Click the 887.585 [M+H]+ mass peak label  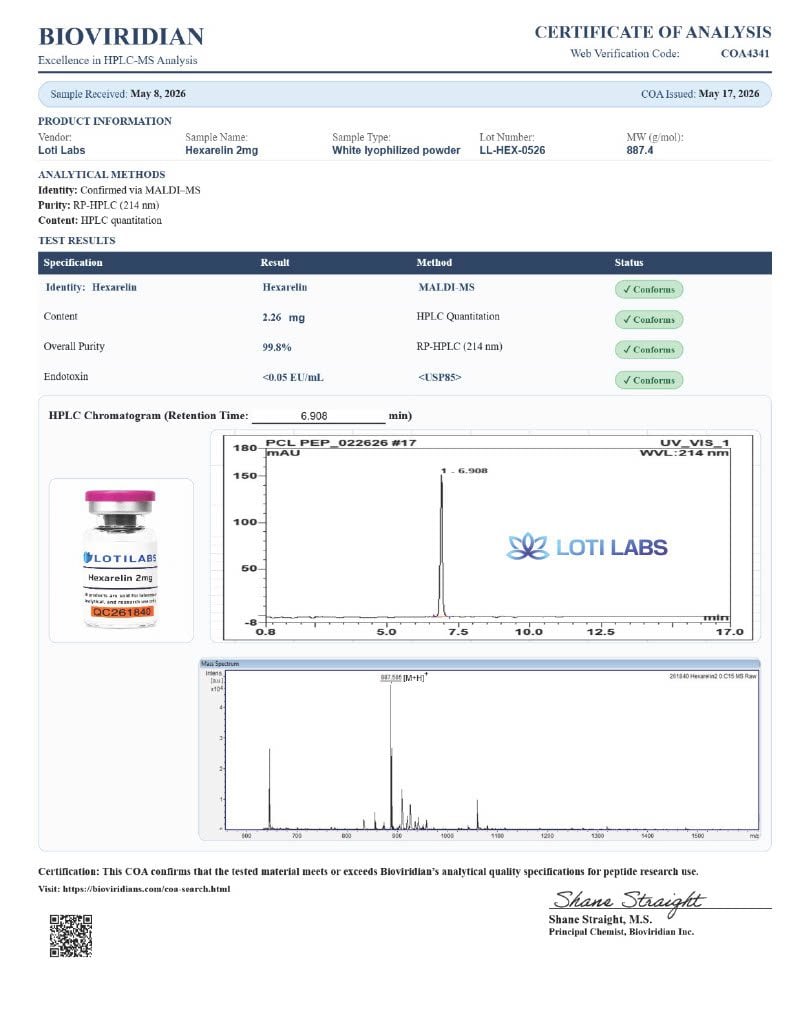pos(403,677)
